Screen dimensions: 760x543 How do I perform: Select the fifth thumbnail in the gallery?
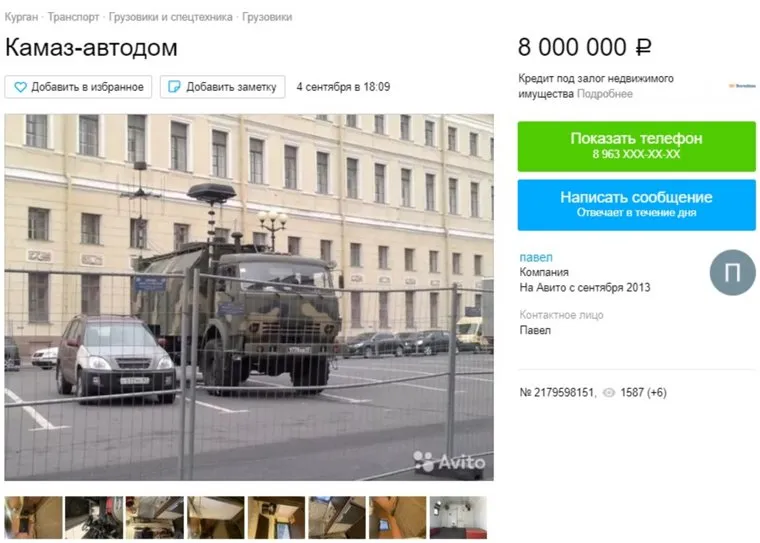[276, 517]
